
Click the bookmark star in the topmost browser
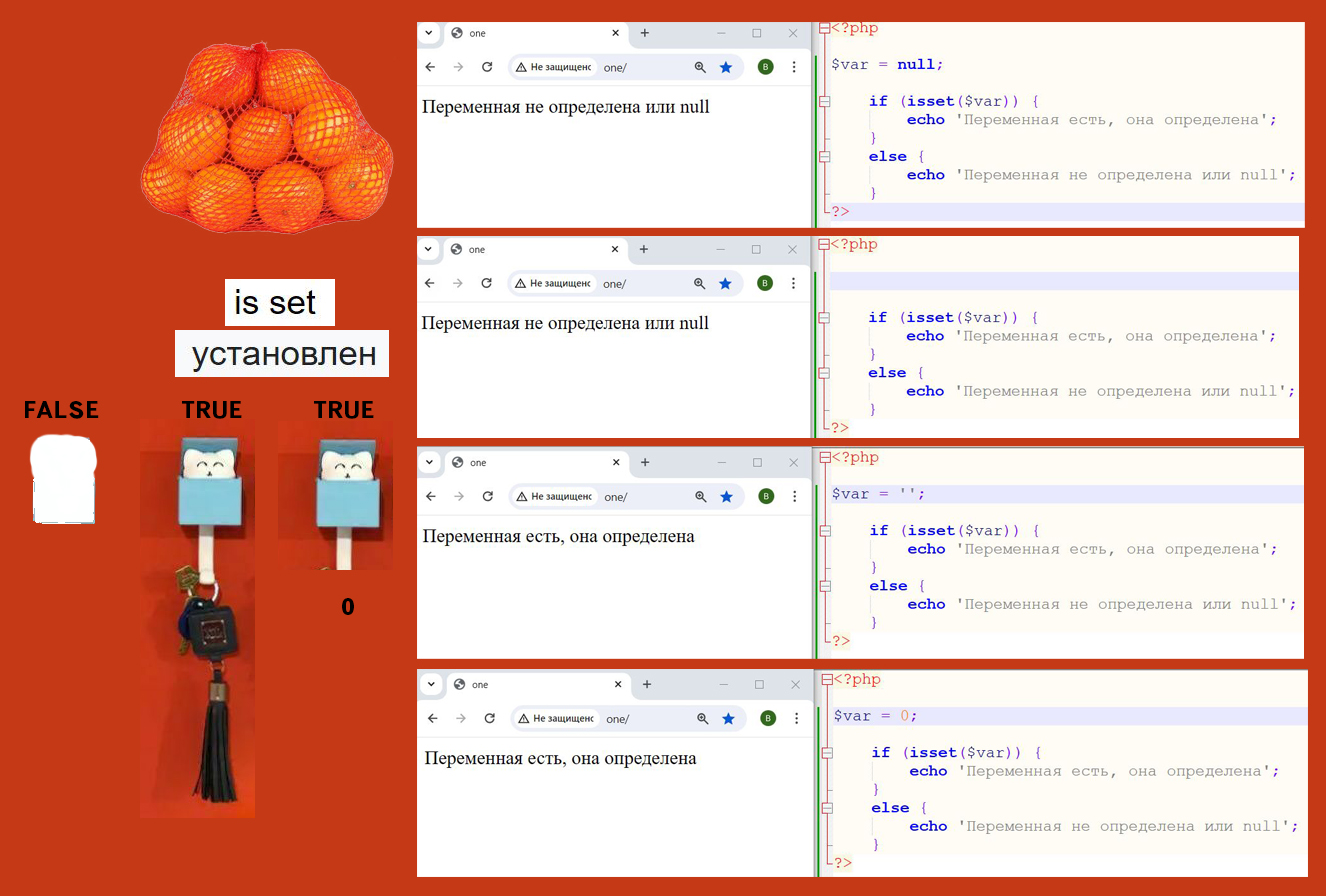tap(726, 67)
